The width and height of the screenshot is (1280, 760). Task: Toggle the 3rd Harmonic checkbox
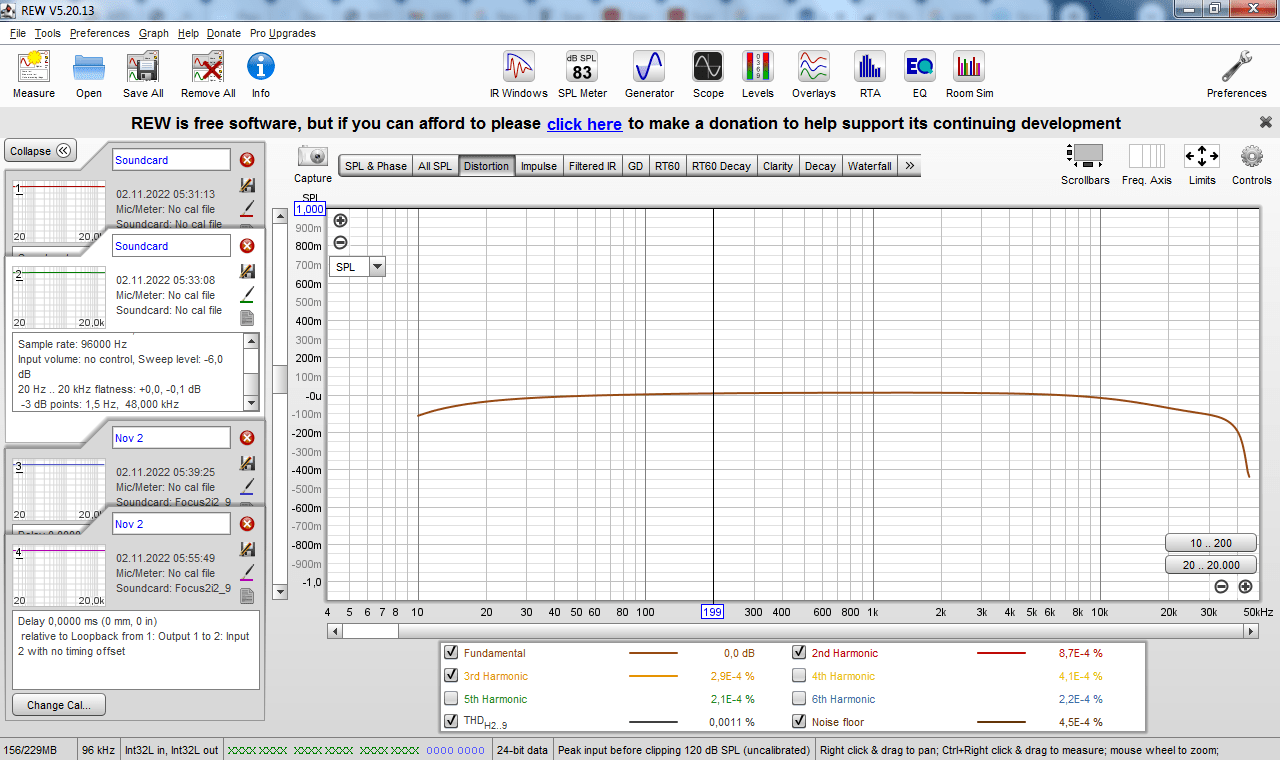coord(451,676)
